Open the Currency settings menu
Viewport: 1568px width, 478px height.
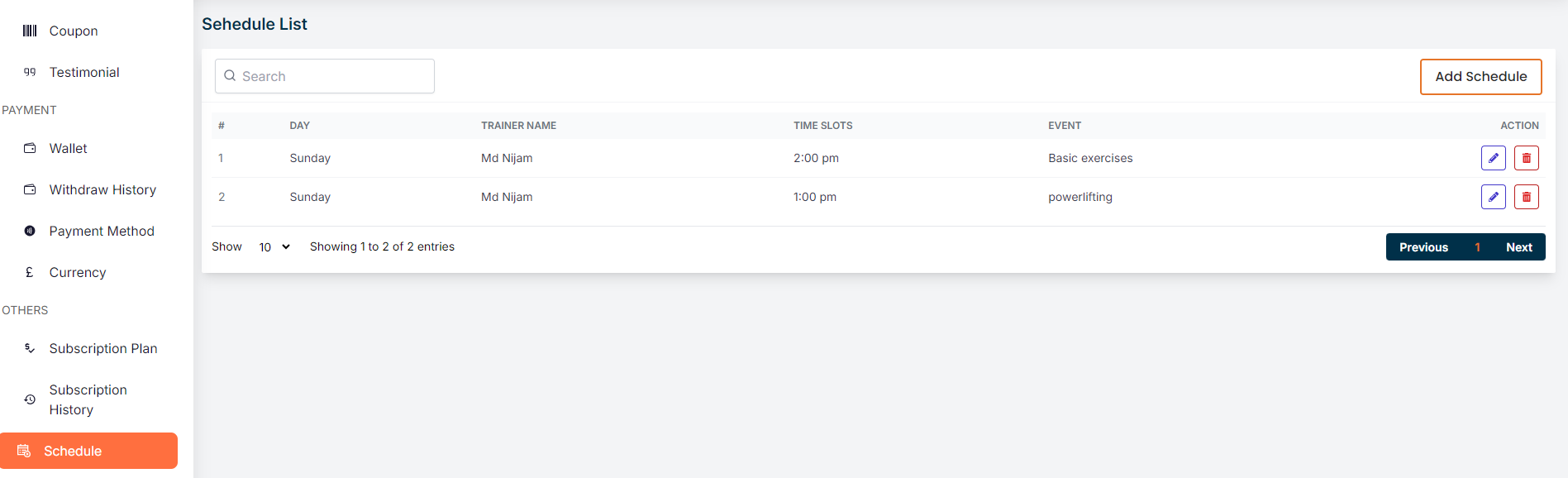pos(78,272)
